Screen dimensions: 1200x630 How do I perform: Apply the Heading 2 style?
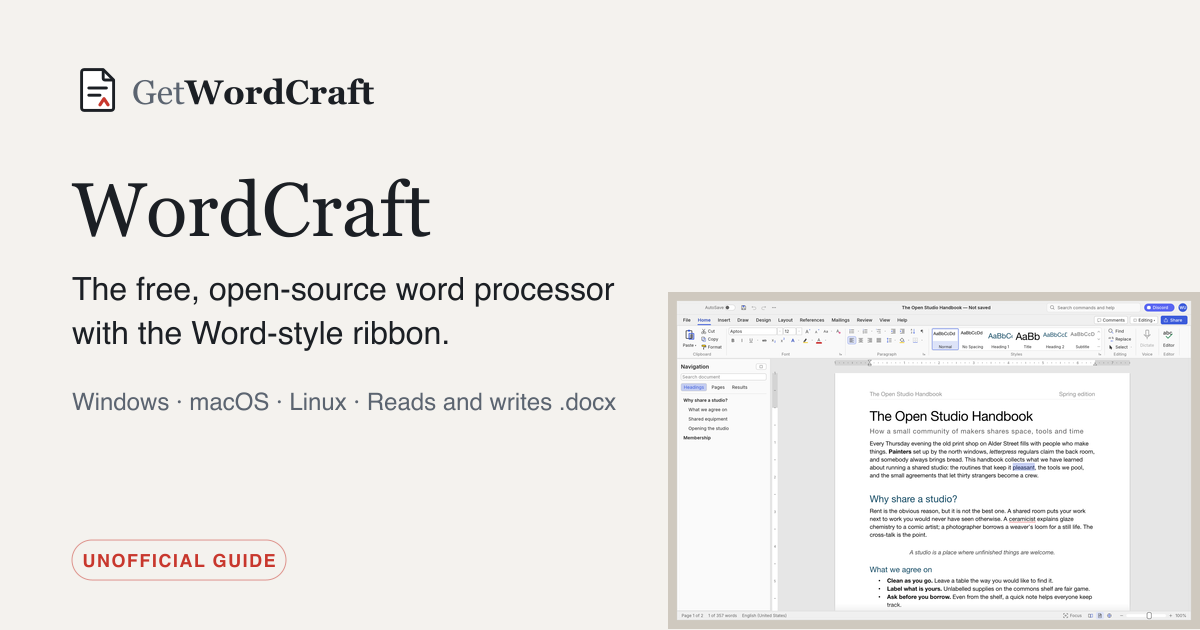click(x=1055, y=338)
